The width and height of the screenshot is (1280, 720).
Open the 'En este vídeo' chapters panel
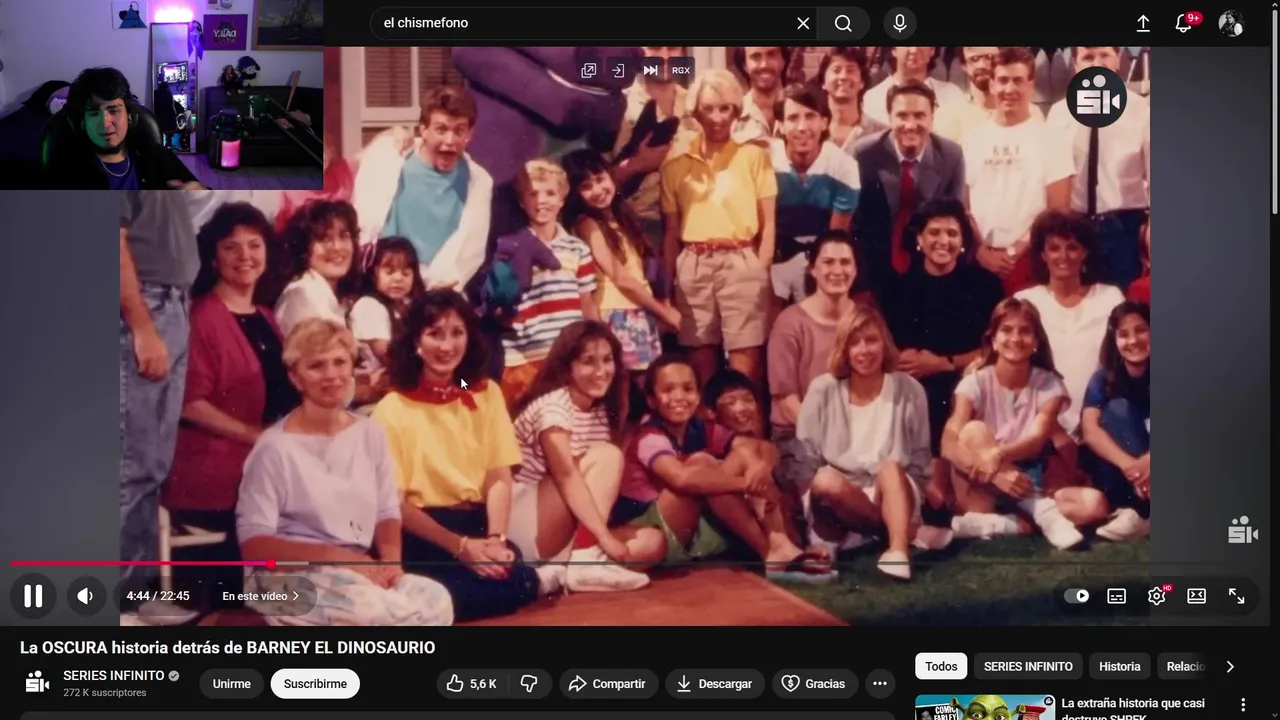tap(261, 596)
